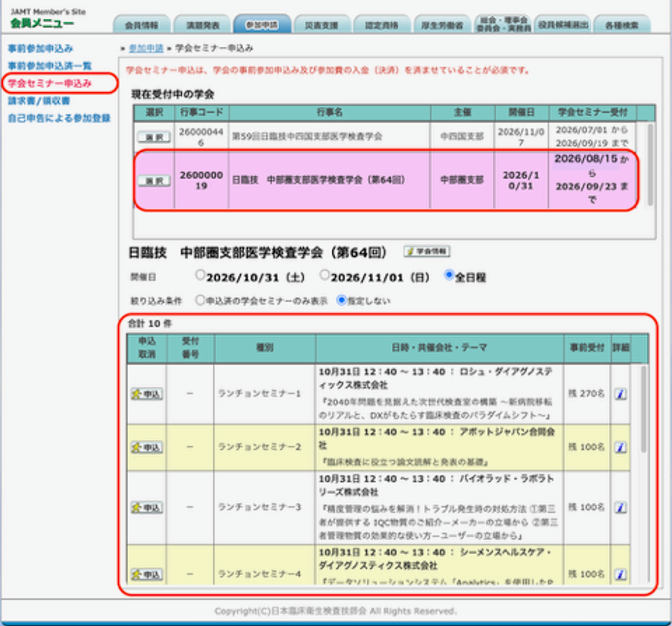Click event code 260000446 cell
The width and height of the screenshot is (672, 626).
[201, 137]
